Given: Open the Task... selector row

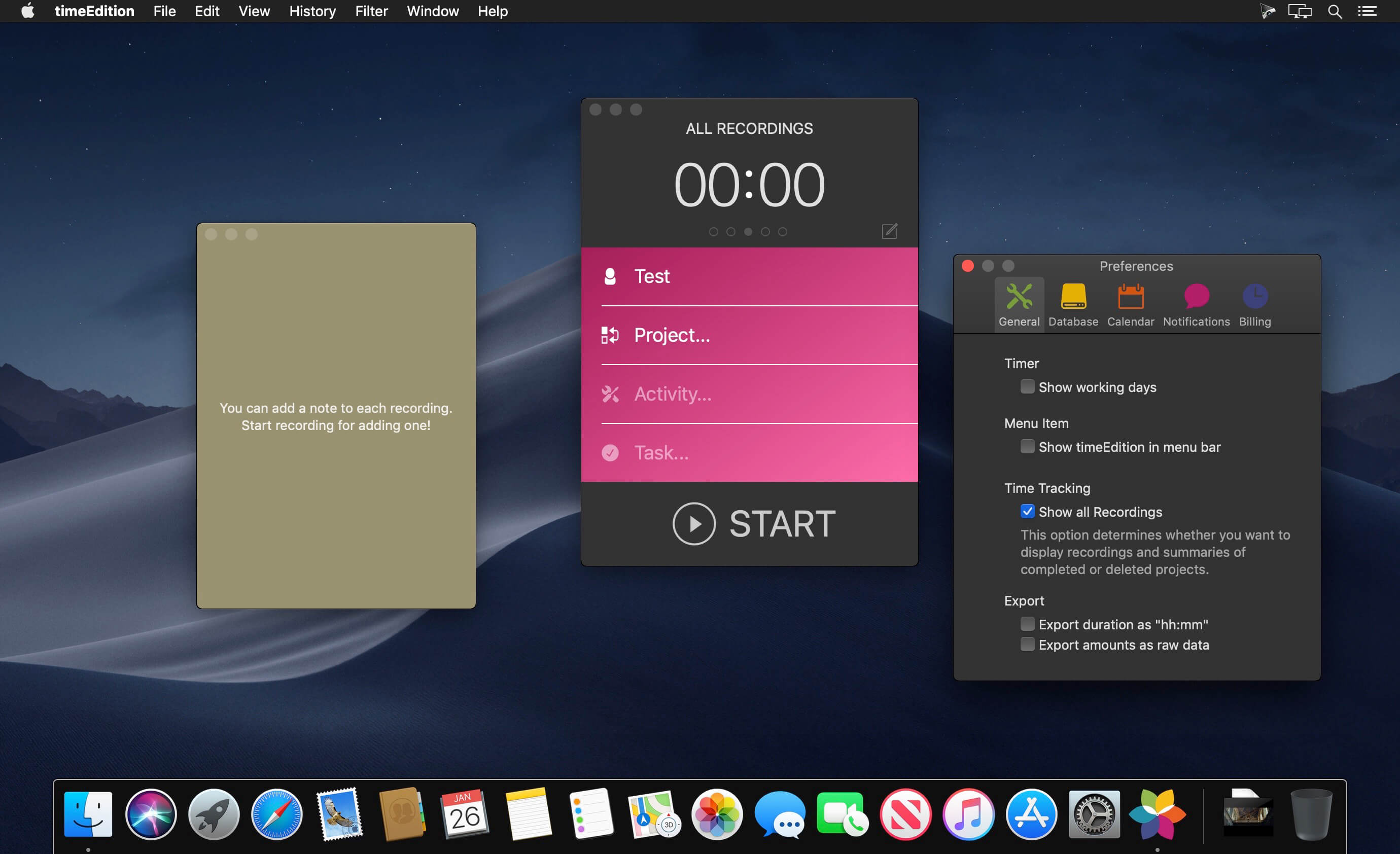Looking at the screenshot, I should 749,453.
